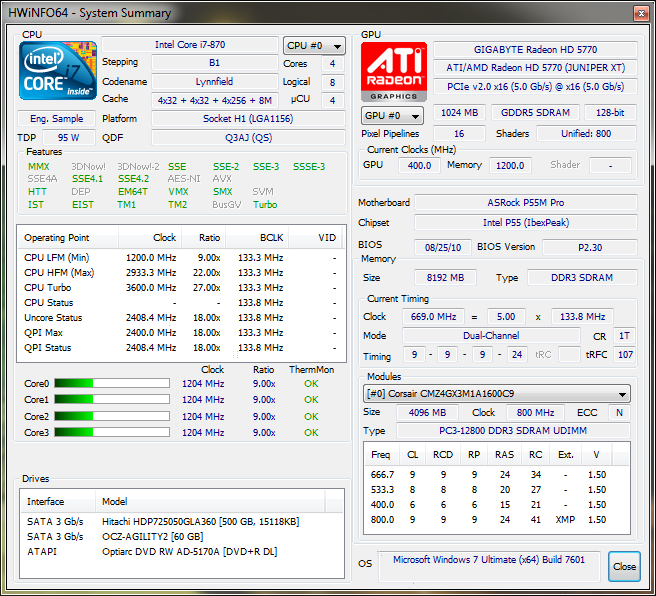Open the GPU #0 selector dropdown
656x596 pixels.
(391, 115)
